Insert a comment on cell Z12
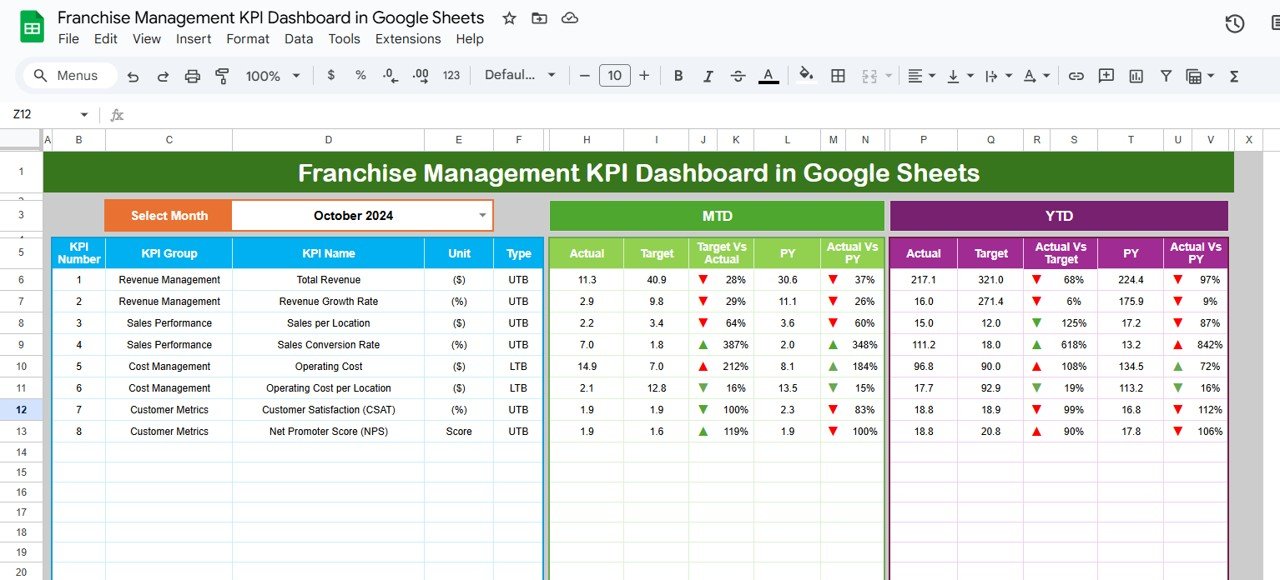Image resolution: width=1280 pixels, height=580 pixels. point(1106,74)
